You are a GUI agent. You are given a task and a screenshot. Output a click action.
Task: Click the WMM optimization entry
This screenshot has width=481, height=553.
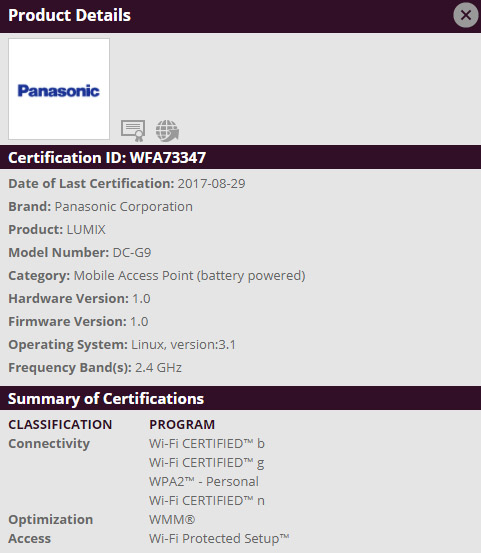click(x=172, y=520)
